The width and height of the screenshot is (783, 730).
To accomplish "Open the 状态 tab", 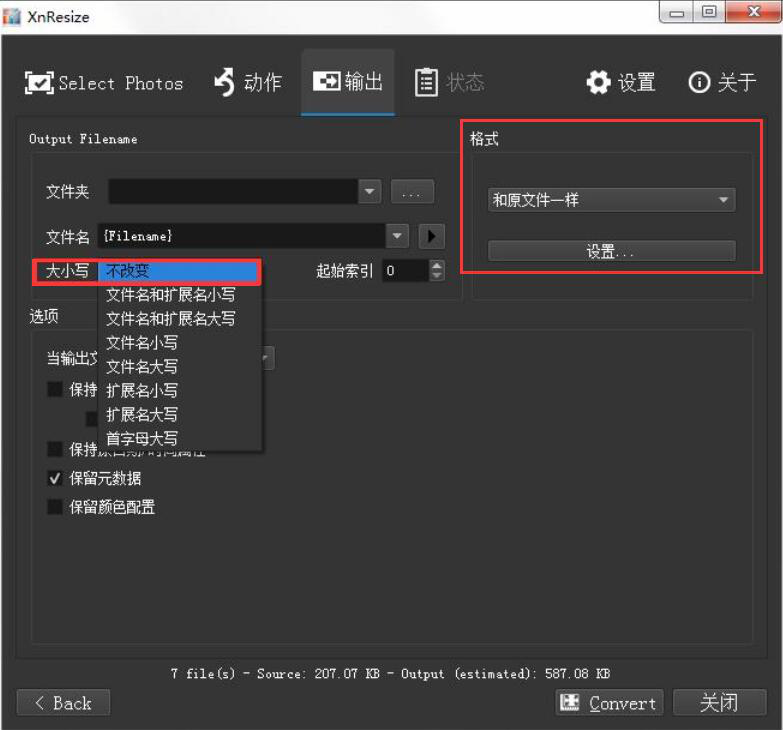I will [449, 82].
